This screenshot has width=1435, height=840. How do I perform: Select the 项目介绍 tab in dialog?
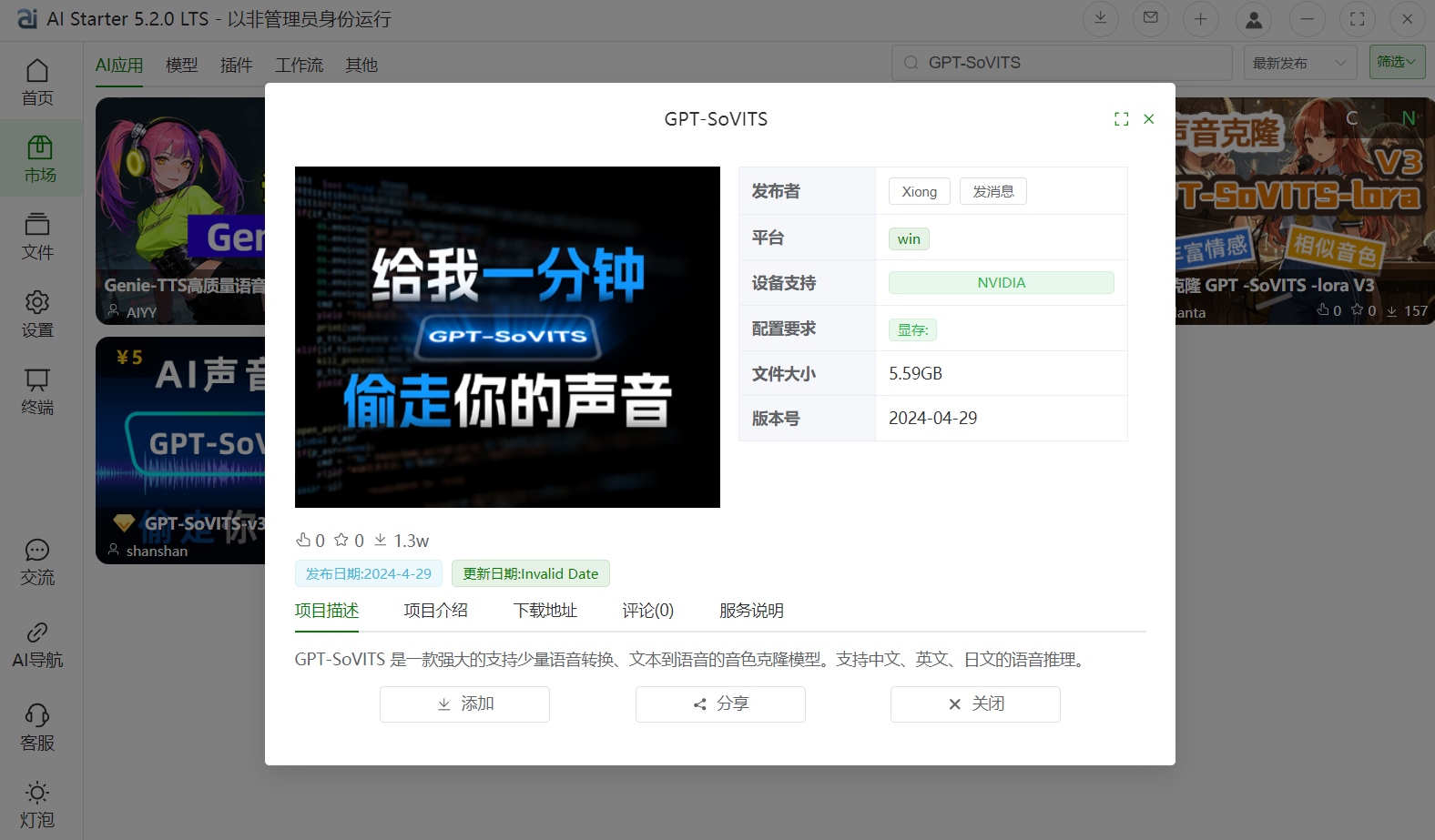pos(436,611)
